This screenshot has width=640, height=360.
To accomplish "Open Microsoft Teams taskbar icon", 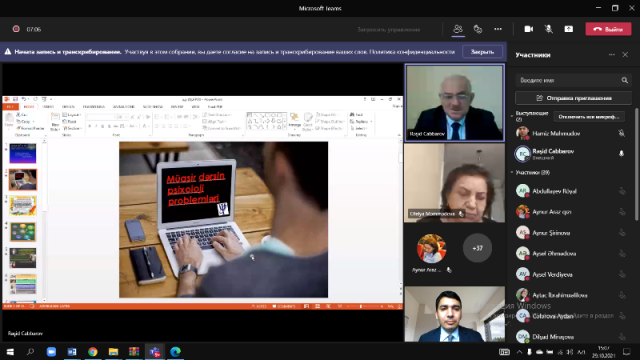I will (155, 351).
